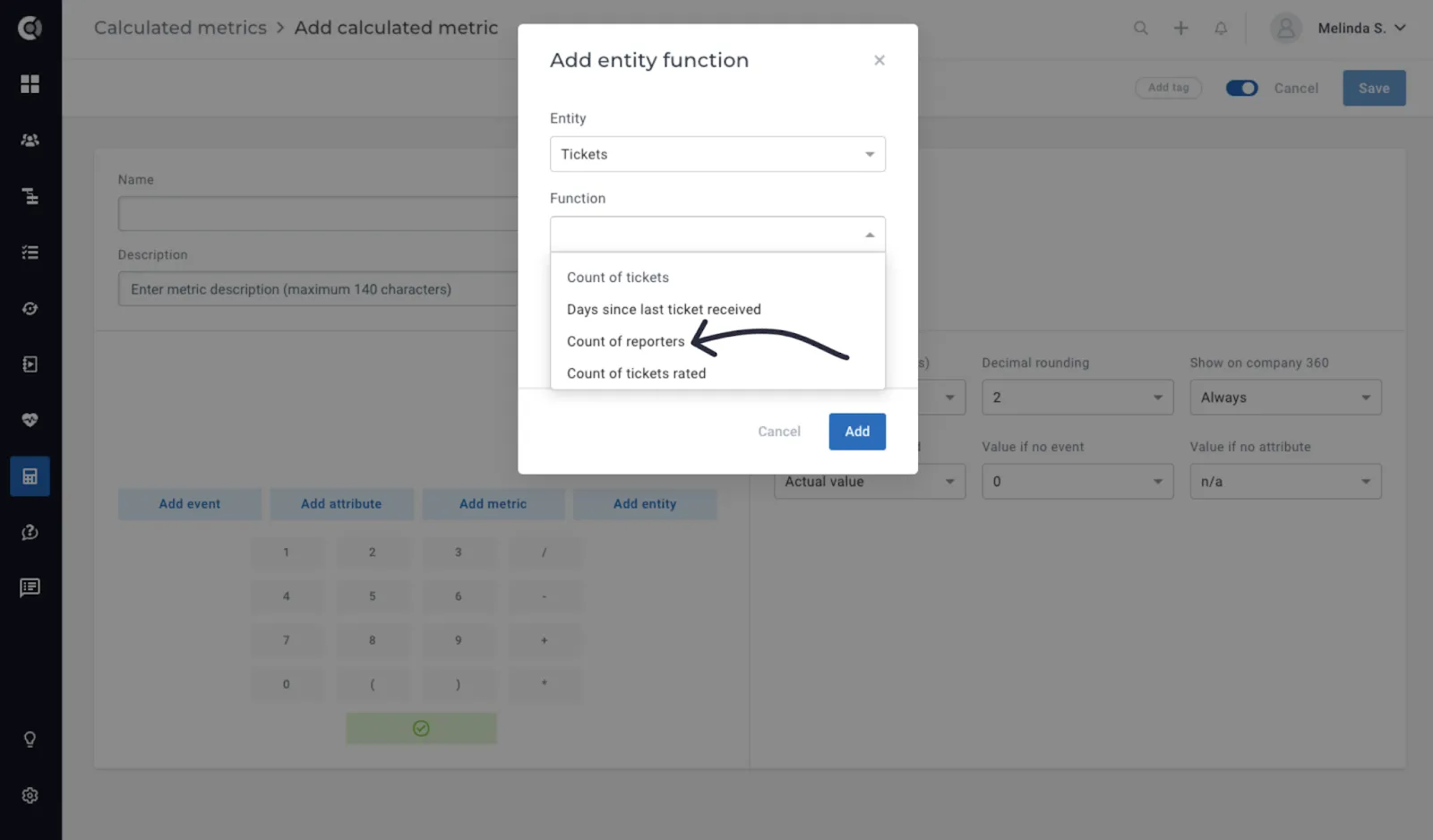Open the customers people icon in sidebar
Image resolution: width=1433 pixels, height=840 pixels.
pyautogui.click(x=30, y=141)
